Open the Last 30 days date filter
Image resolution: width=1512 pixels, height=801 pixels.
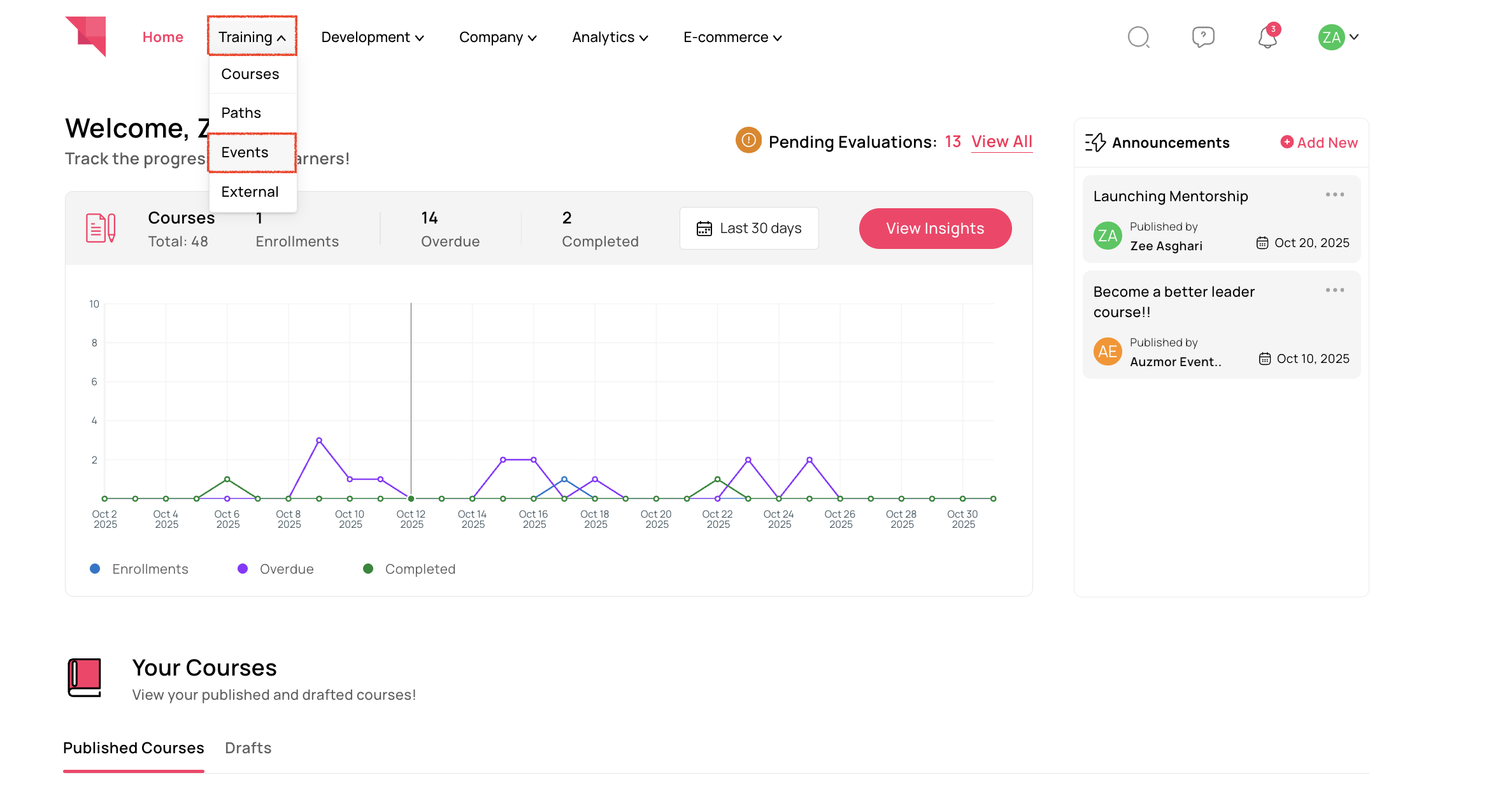pyautogui.click(x=749, y=229)
